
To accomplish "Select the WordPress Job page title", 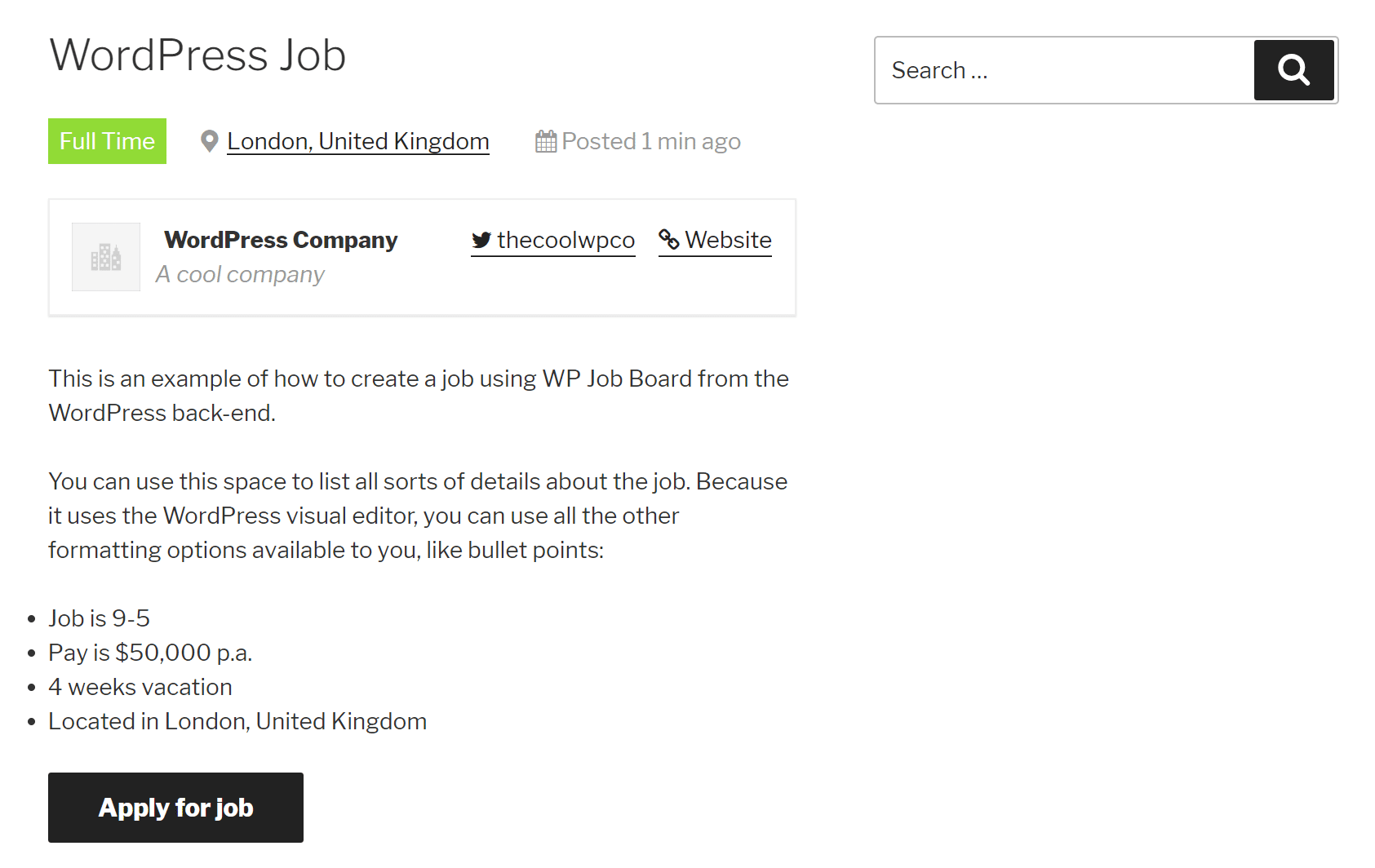I will point(197,55).
